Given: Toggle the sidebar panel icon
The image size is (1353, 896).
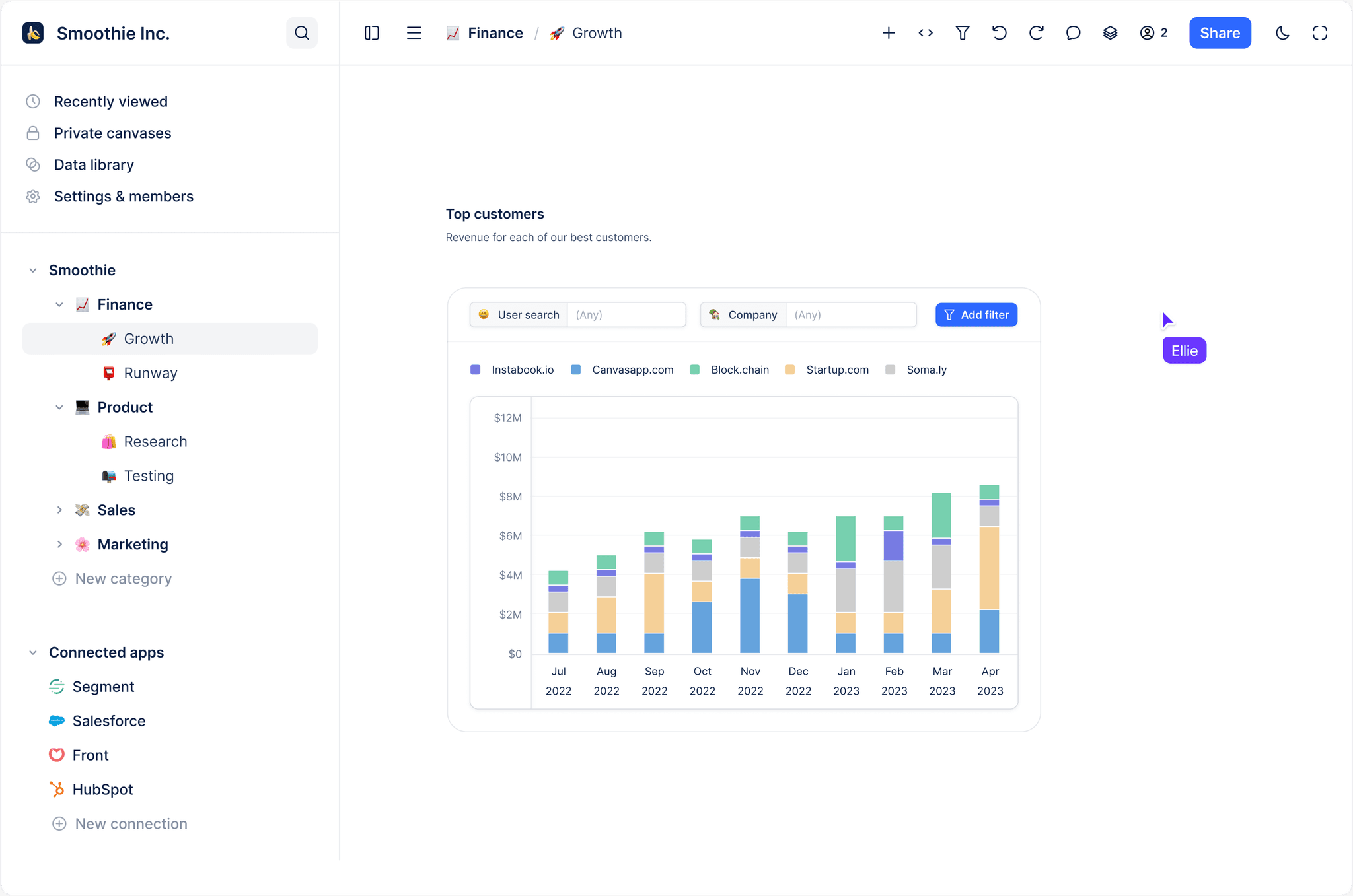Looking at the screenshot, I should [372, 33].
